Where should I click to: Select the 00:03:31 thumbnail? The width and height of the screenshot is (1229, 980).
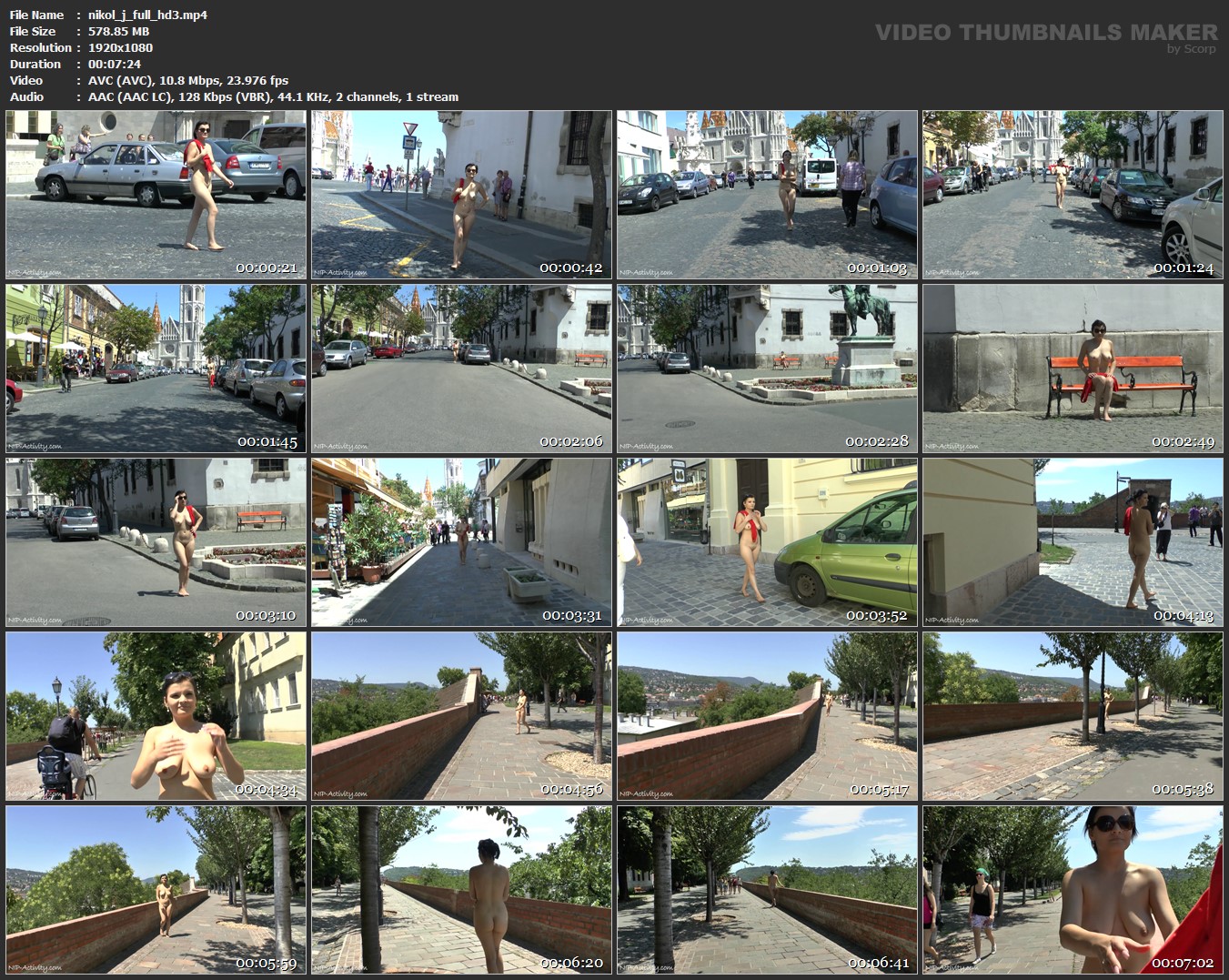click(461, 542)
